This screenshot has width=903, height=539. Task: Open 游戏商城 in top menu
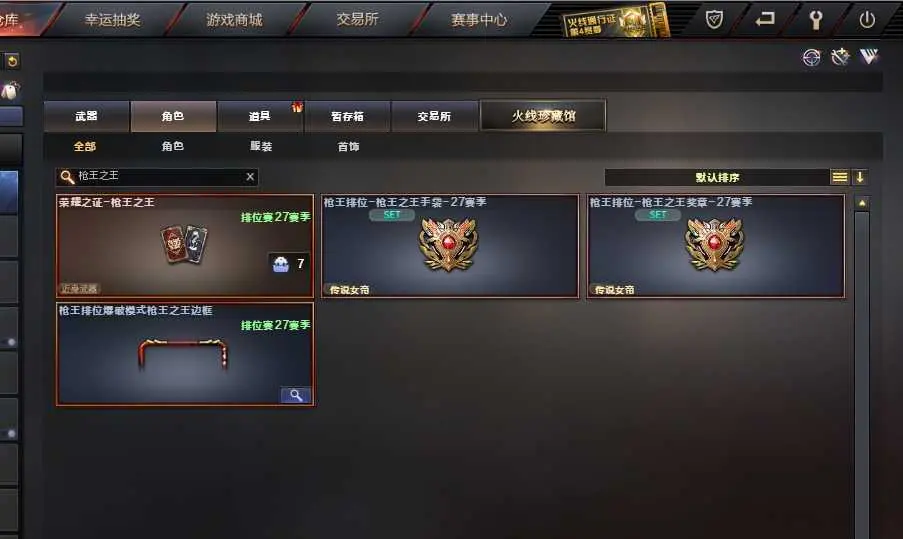coord(234,20)
